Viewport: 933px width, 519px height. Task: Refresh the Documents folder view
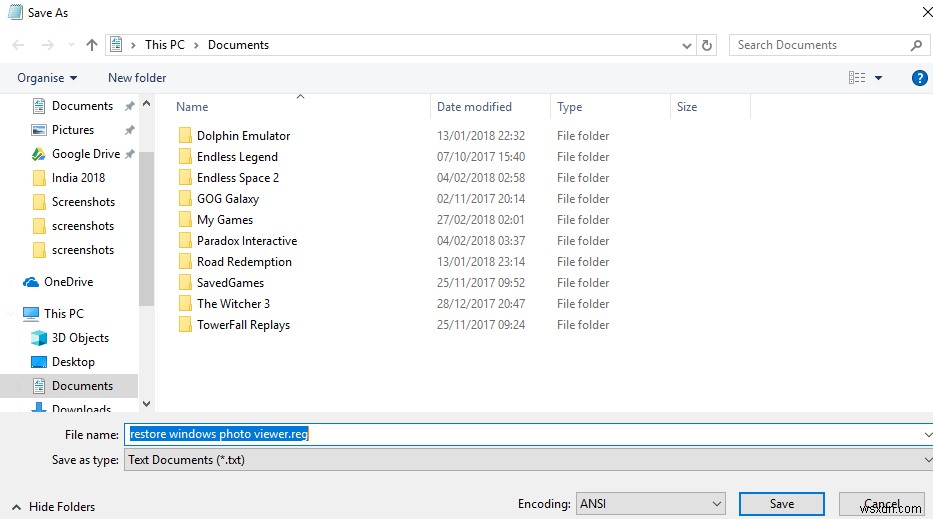tap(706, 45)
